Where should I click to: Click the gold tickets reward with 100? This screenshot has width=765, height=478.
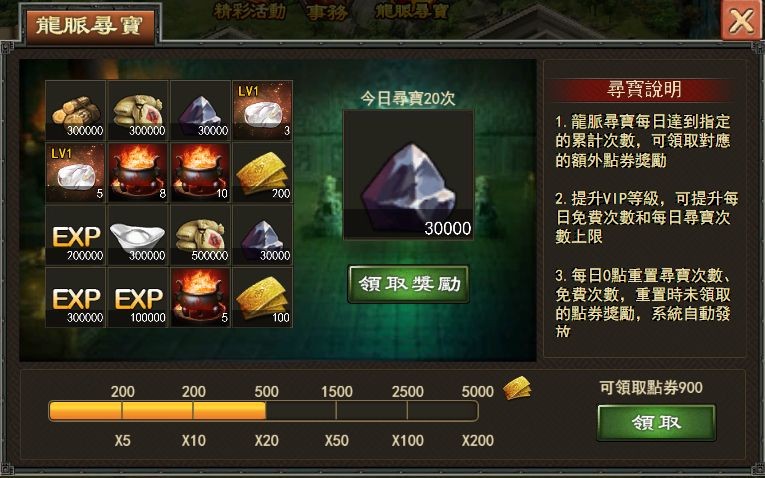click(262, 298)
